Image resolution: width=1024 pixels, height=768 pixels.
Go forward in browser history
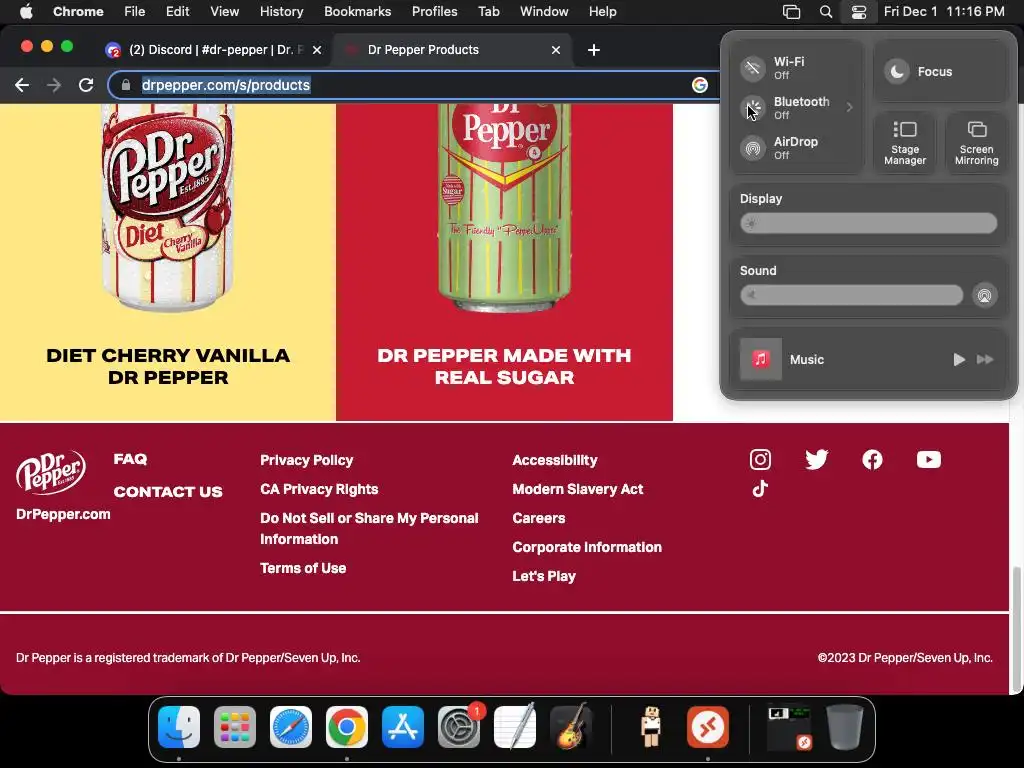[x=54, y=85]
